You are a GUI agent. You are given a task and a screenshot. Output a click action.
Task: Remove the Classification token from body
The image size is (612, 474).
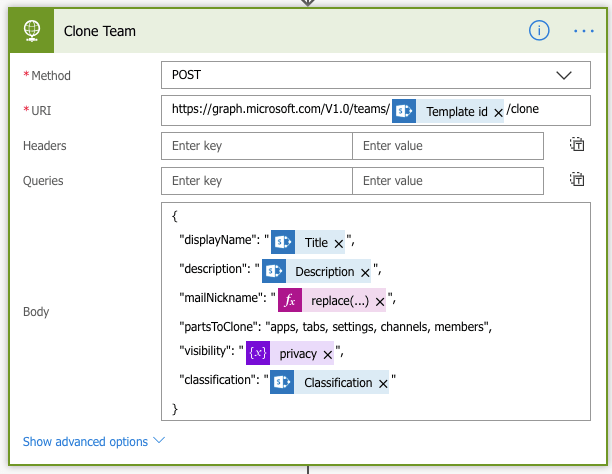383,383
